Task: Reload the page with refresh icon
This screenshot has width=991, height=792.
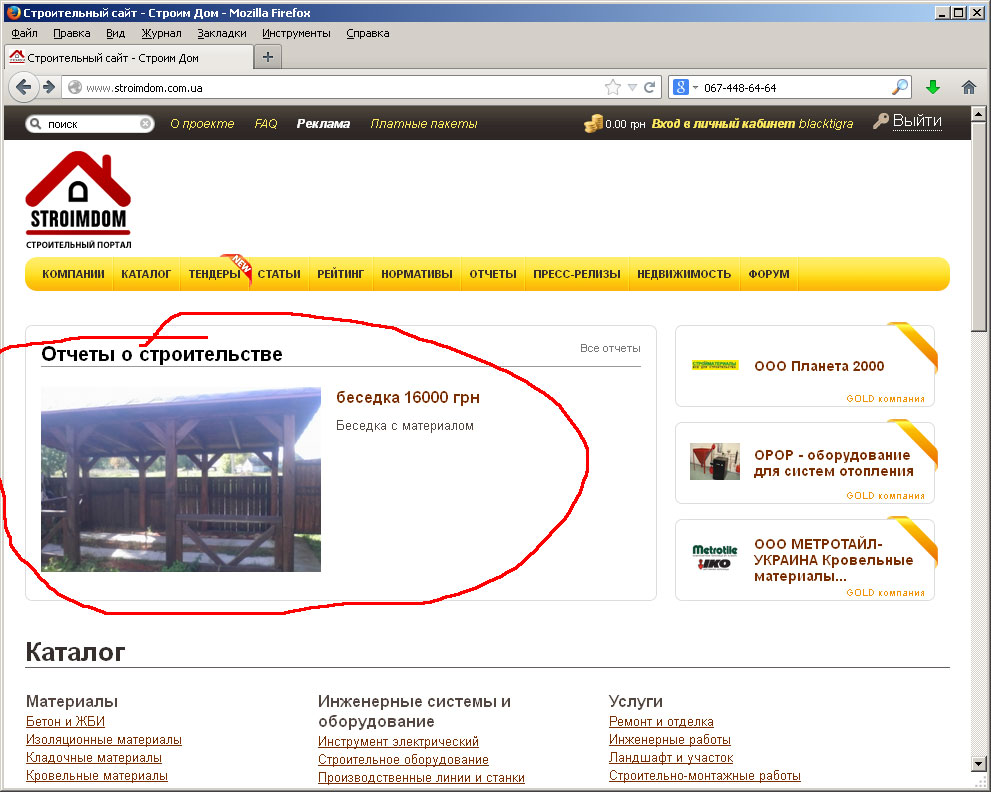Action: coord(650,88)
